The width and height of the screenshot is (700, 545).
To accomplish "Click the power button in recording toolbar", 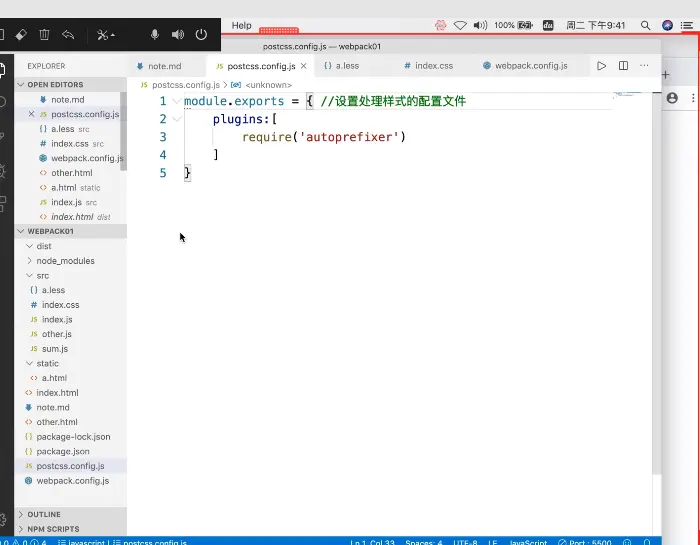I will (201, 34).
